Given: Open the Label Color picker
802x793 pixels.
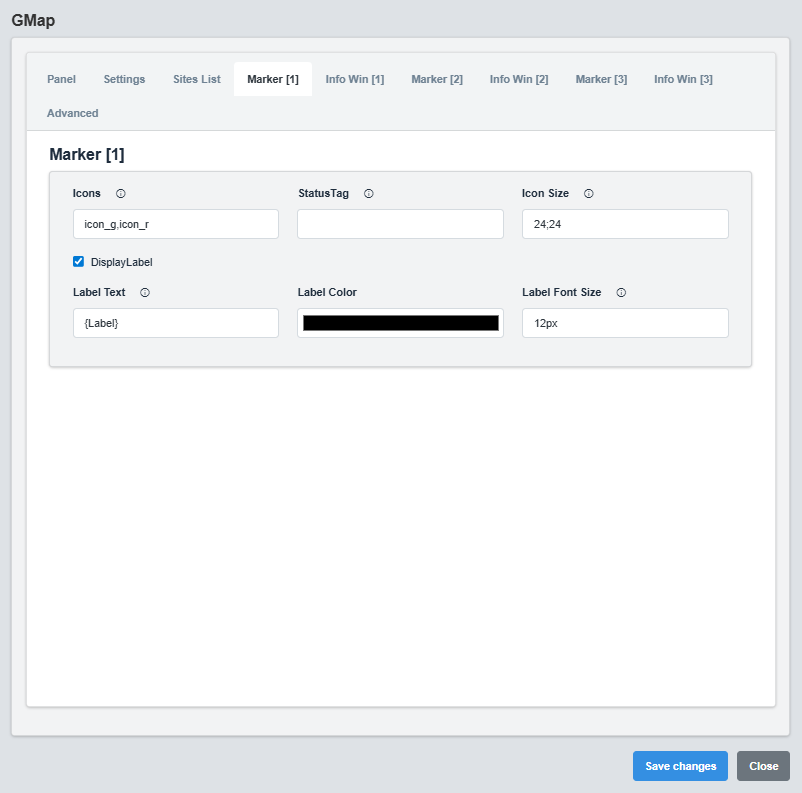Looking at the screenshot, I should click(400, 322).
